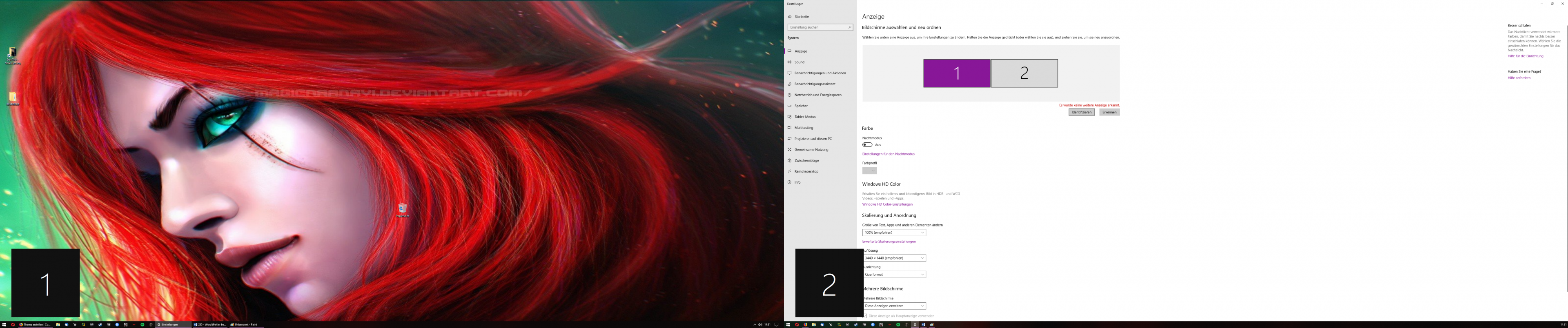This screenshot has height=328, width=1568.
Task: Open the Diese Anzeigen erweitern dropdown
Action: coord(894,306)
